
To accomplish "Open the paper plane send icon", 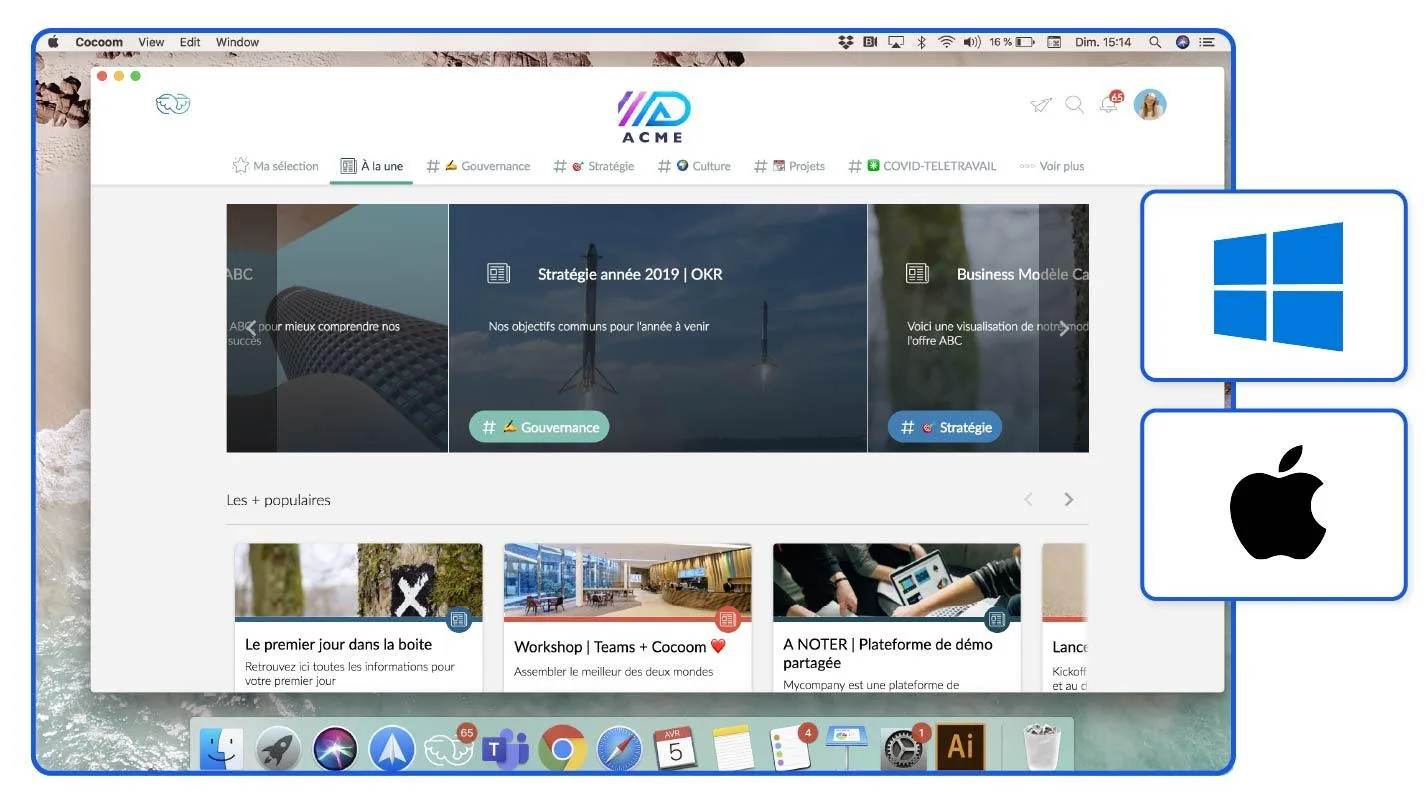I will [x=1041, y=104].
